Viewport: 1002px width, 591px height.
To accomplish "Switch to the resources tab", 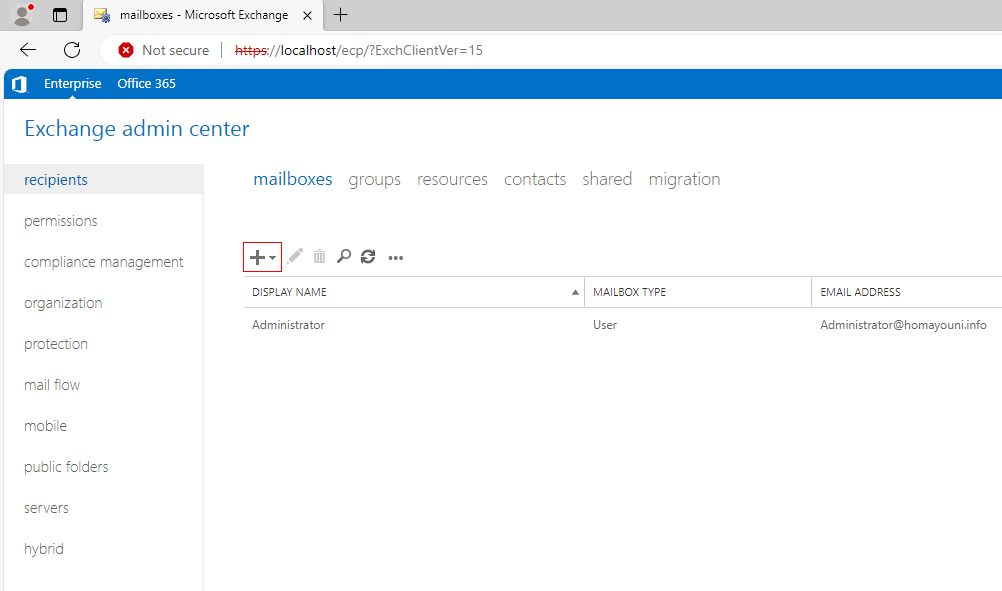I will pyautogui.click(x=452, y=179).
